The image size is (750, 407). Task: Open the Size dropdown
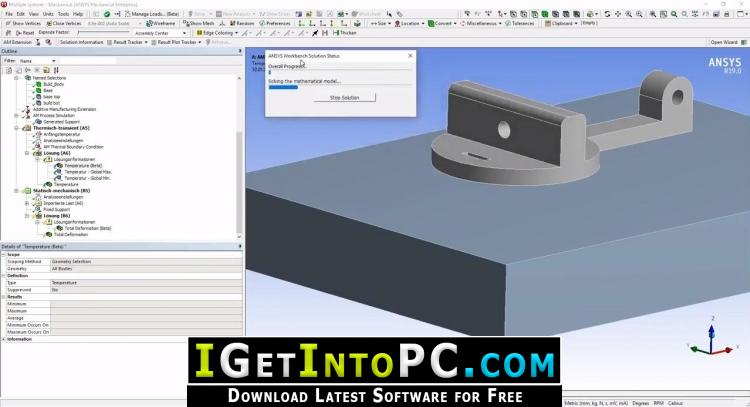point(380,23)
